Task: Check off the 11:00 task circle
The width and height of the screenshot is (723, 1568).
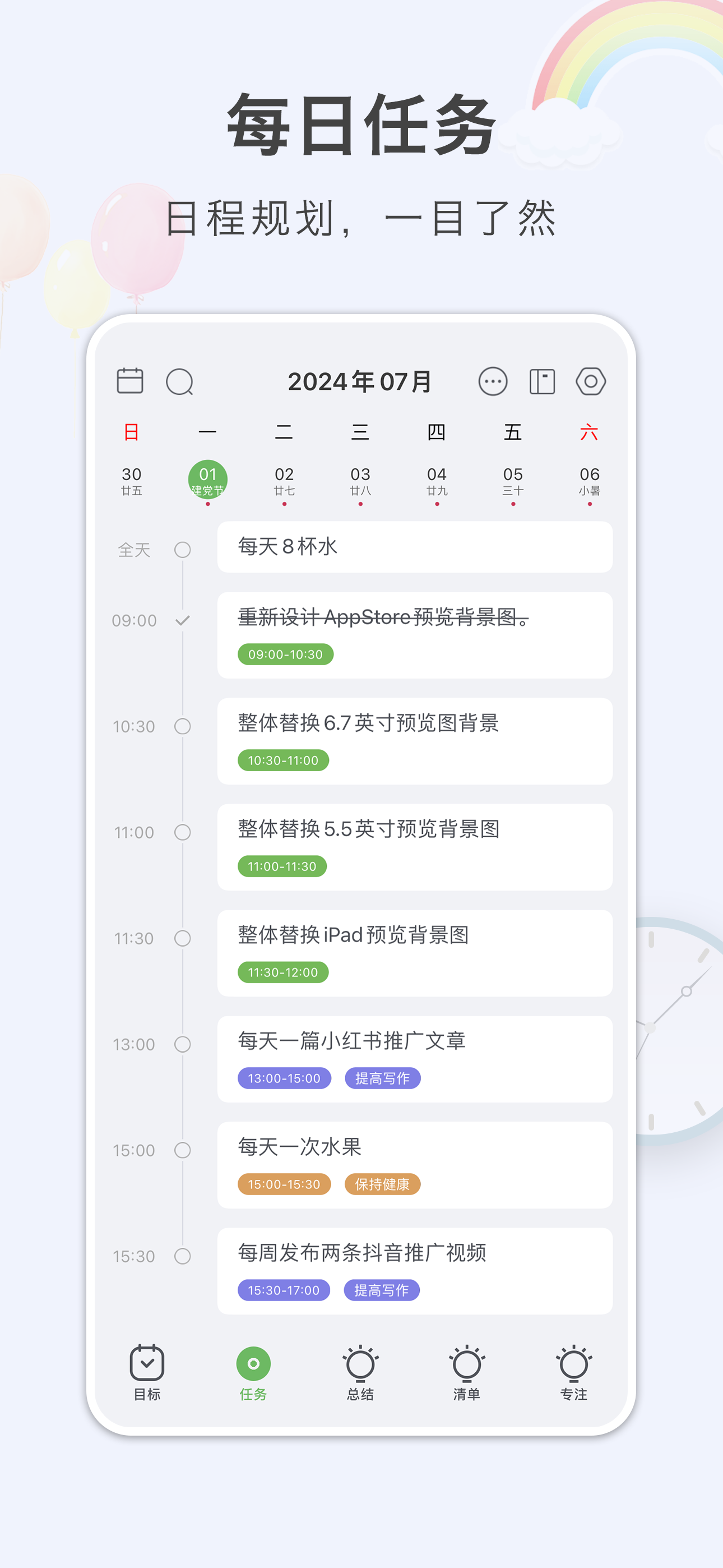Action: click(x=183, y=832)
